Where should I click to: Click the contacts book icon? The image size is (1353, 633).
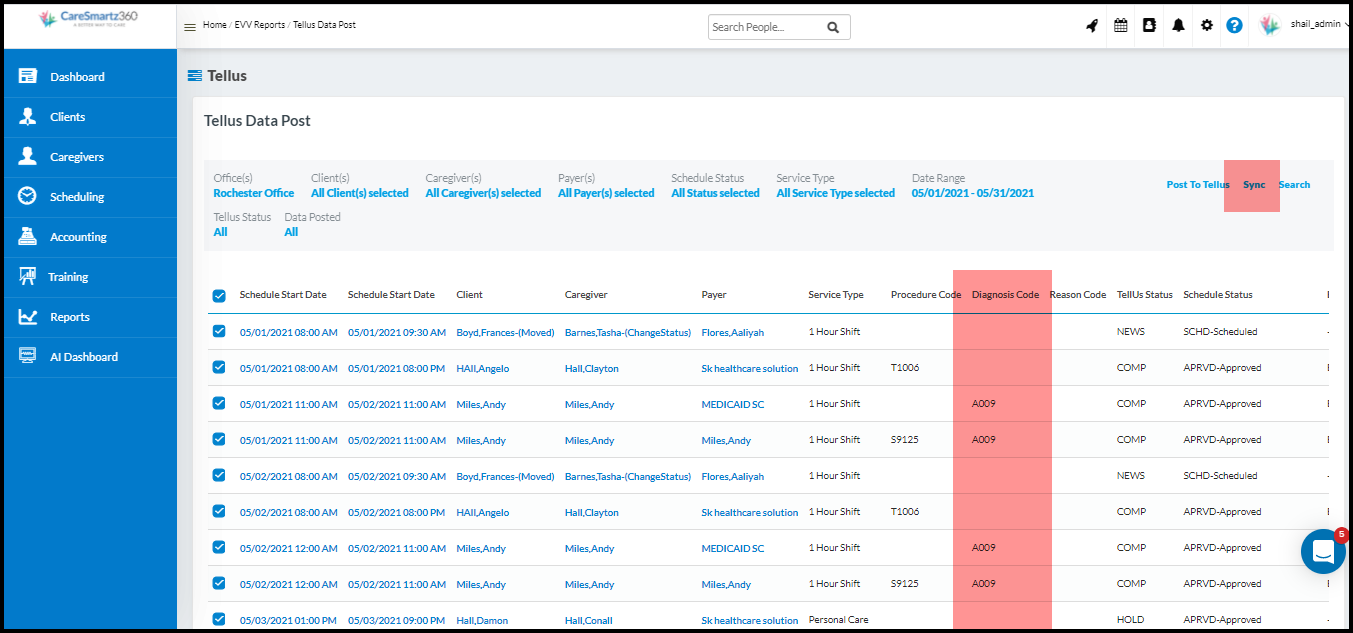pyautogui.click(x=1149, y=26)
